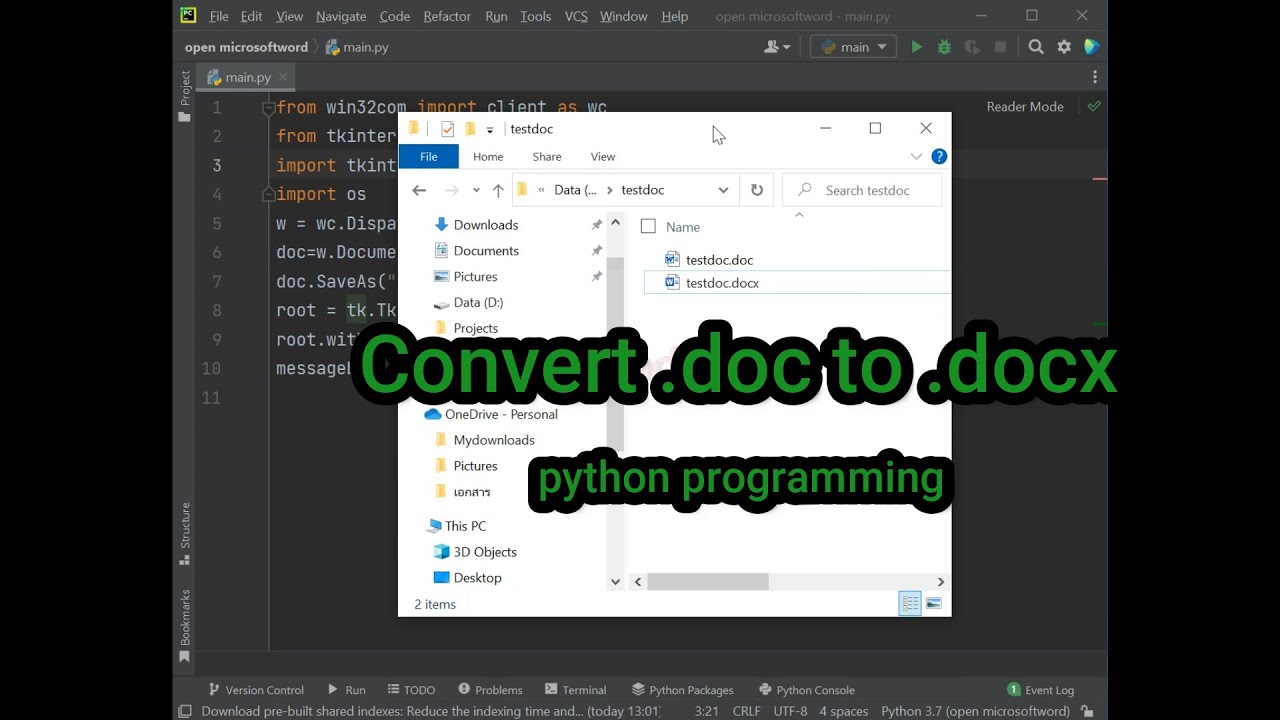The width and height of the screenshot is (1280, 720).
Task: Click the Code With Me people icon
Action: (x=777, y=47)
